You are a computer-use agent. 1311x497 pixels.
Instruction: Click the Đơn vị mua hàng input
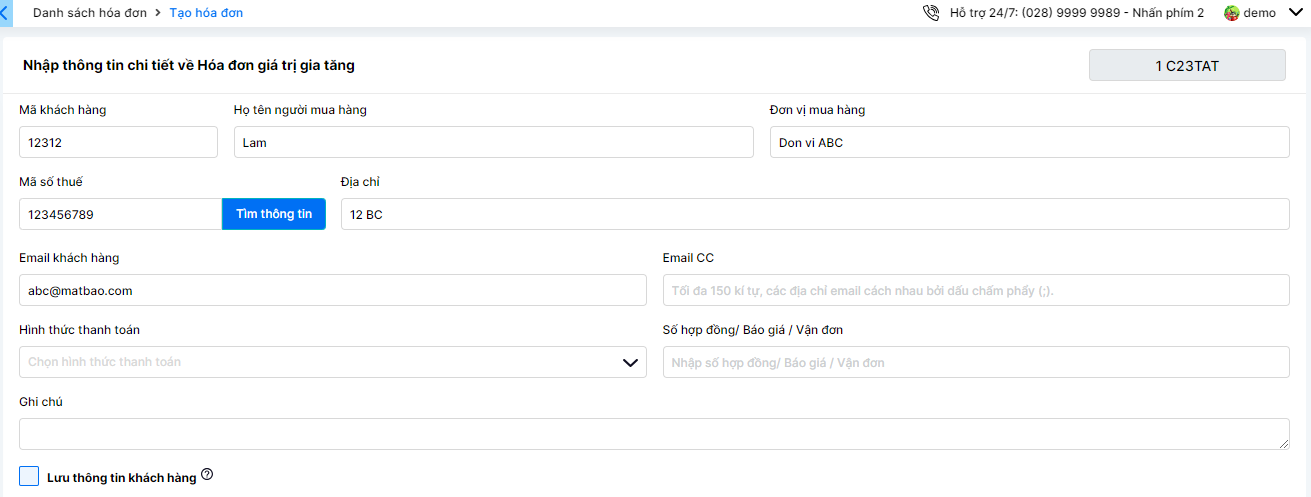pyautogui.click(x=1029, y=142)
